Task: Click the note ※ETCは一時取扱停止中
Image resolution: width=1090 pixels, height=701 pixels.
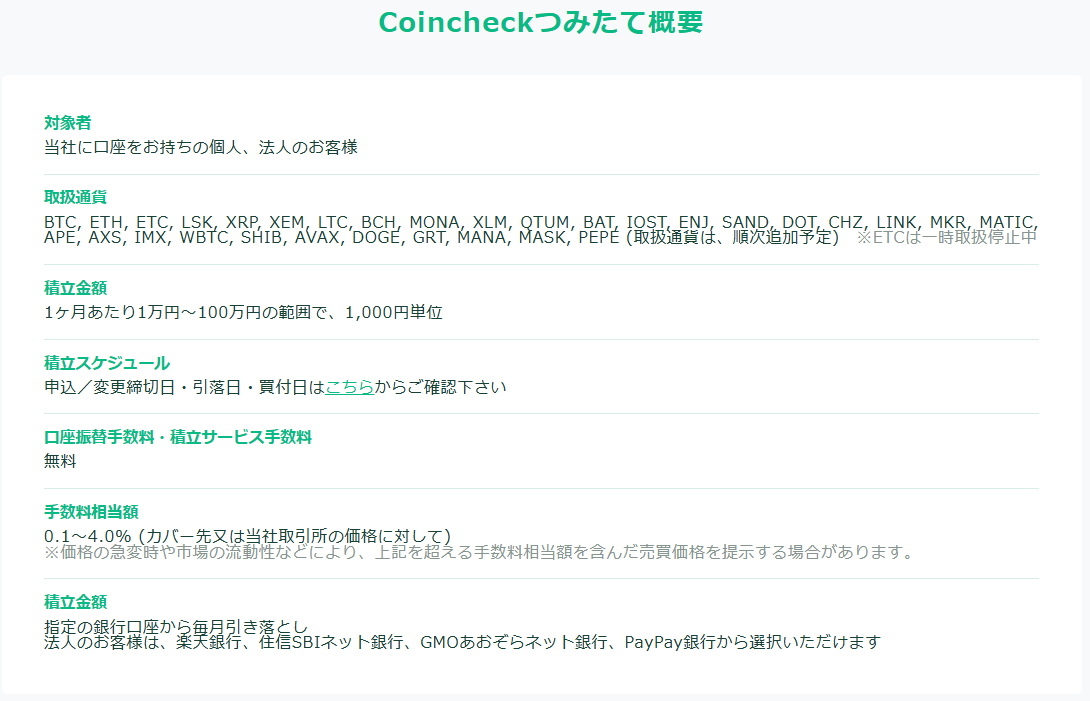Action: [946, 237]
